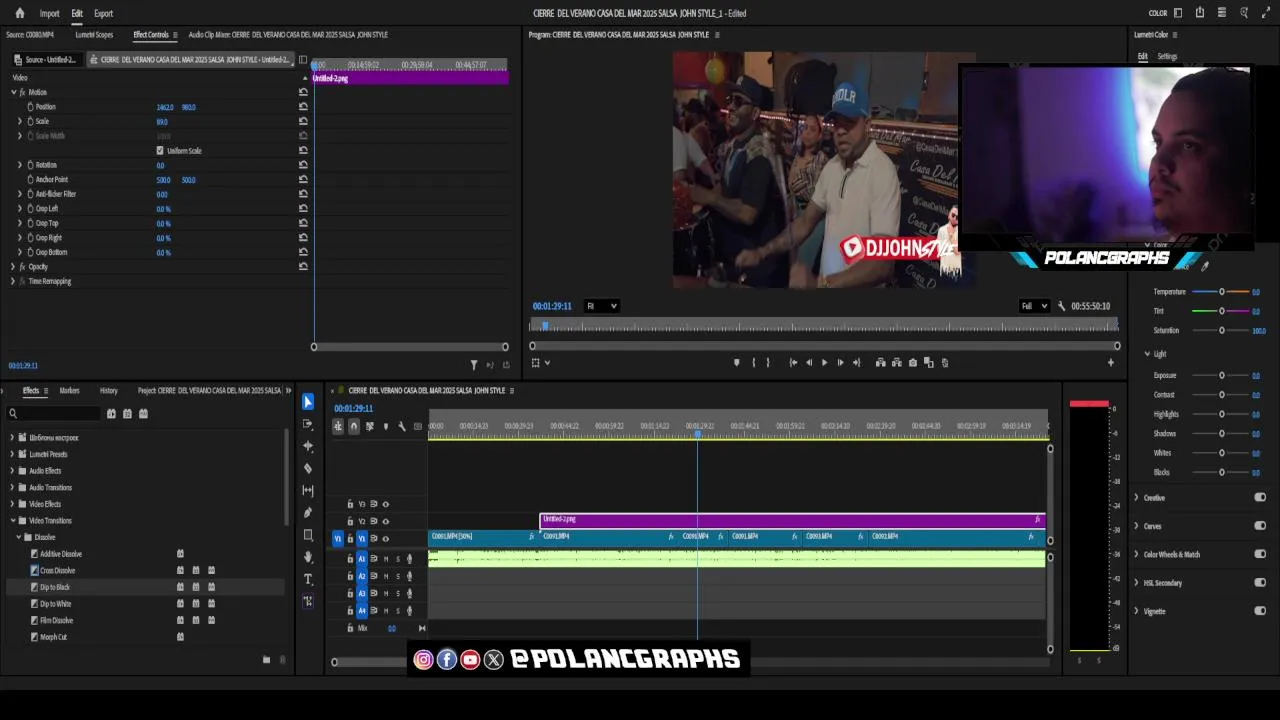The height and width of the screenshot is (720, 1280).
Task: Choose the Ripple Edit tool
Action: pyautogui.click(x=308, y=446)
